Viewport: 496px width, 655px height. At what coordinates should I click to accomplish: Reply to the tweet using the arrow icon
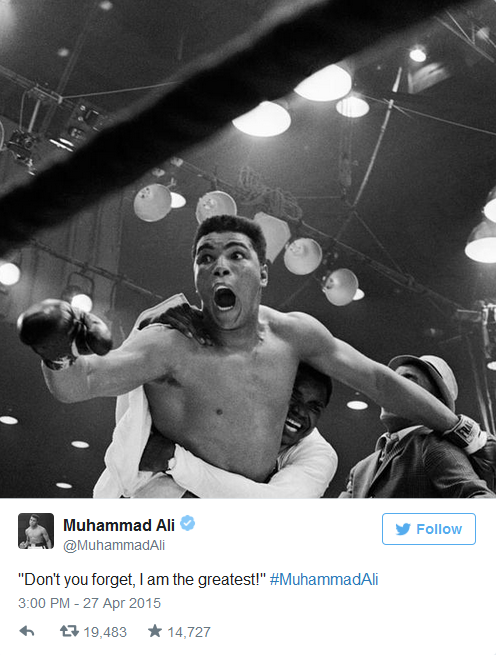coord(27,631)
